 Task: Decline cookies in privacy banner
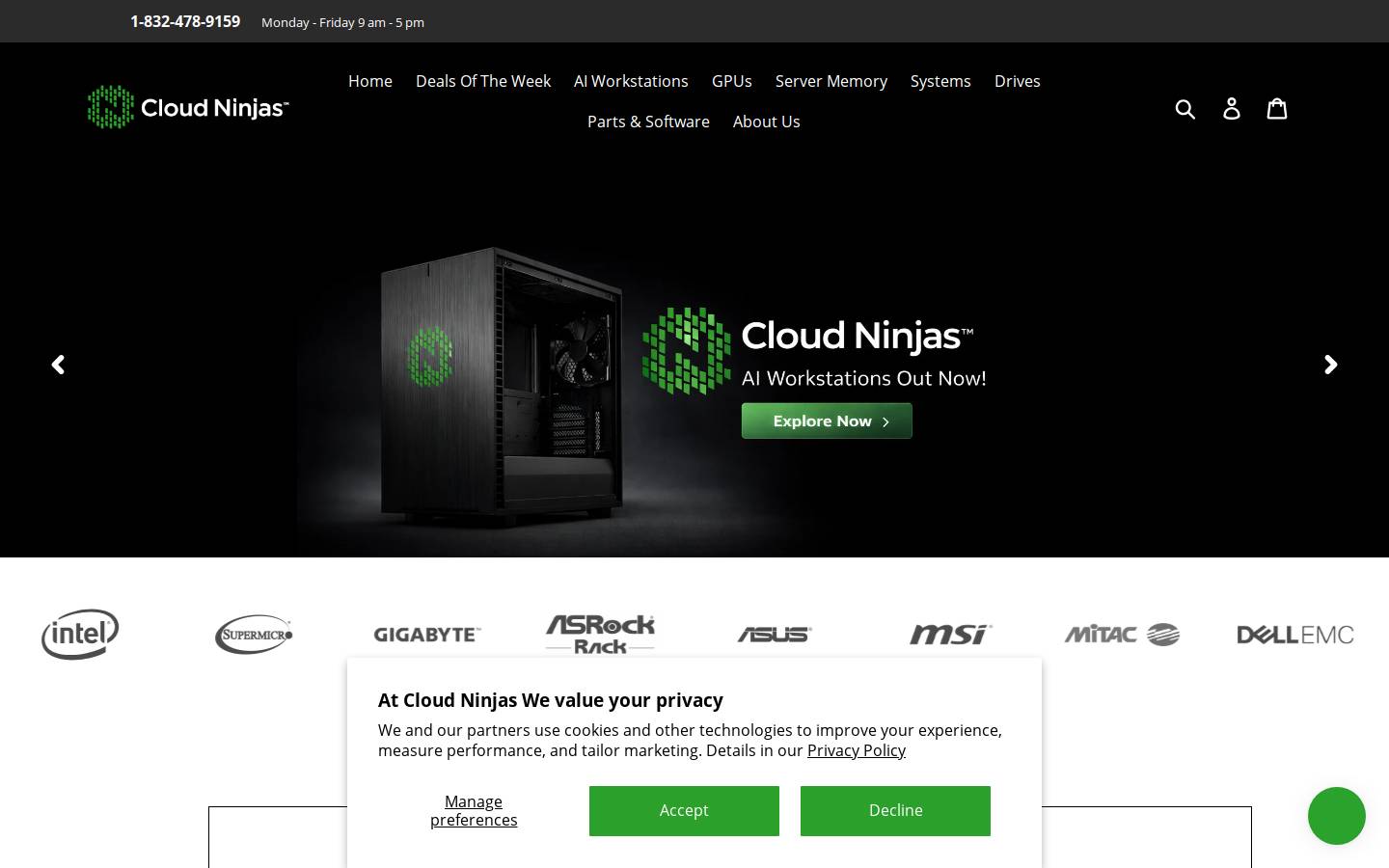pyautogui.click(x=895, y=811)
